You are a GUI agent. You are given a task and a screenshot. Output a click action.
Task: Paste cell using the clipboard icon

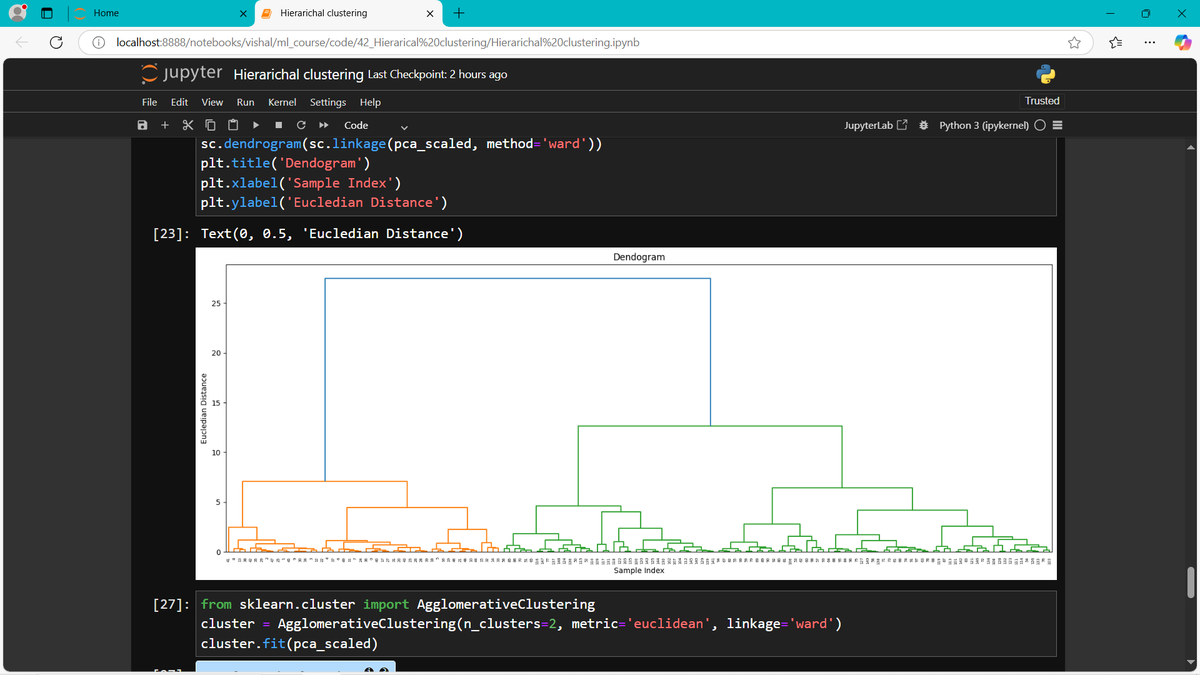(x=232, y=125)
